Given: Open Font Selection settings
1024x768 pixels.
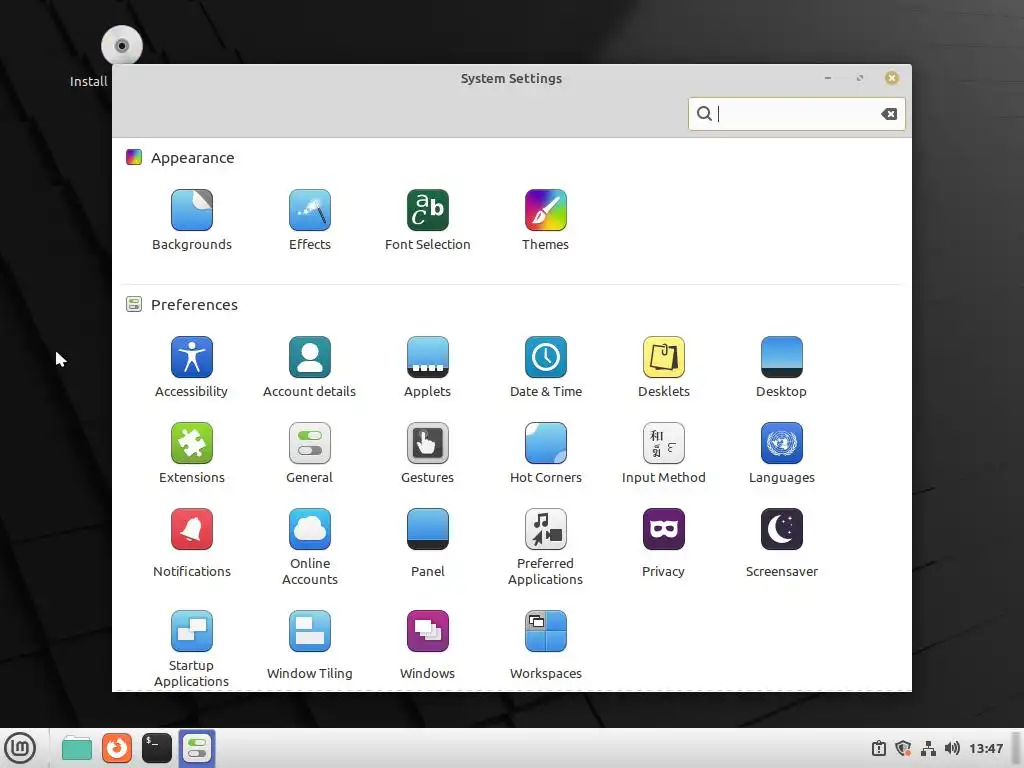Looking at the screenshot, I should [x=428, y=220].
